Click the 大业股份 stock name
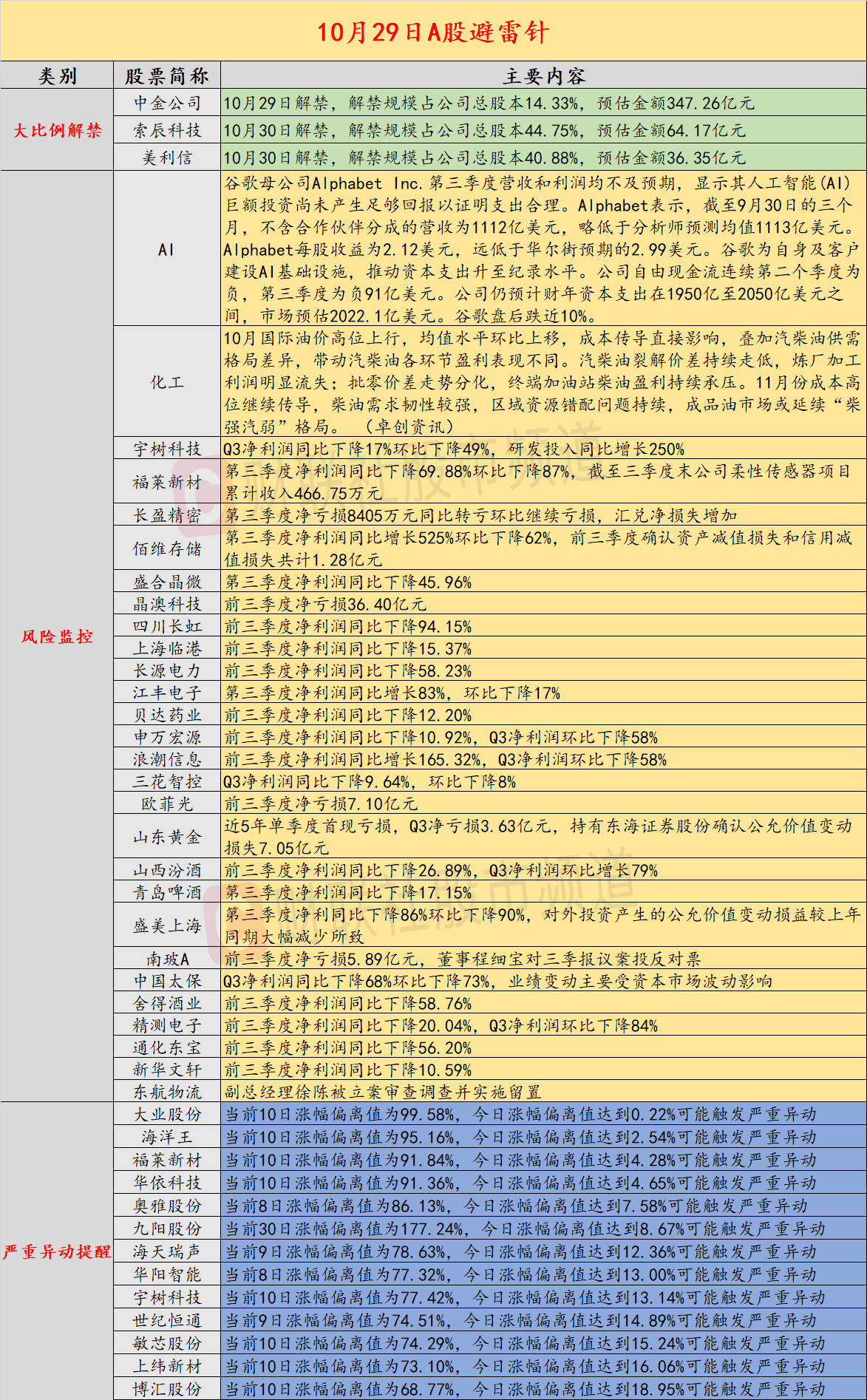867x1400 pixels. point(167,1114)
